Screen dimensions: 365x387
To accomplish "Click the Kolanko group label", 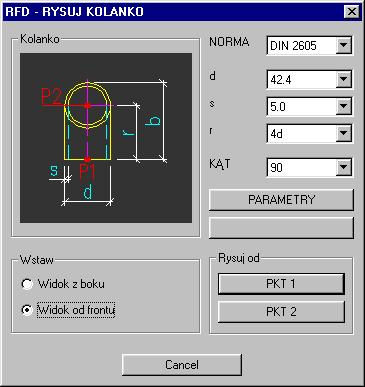I will [x=40, y=39].
